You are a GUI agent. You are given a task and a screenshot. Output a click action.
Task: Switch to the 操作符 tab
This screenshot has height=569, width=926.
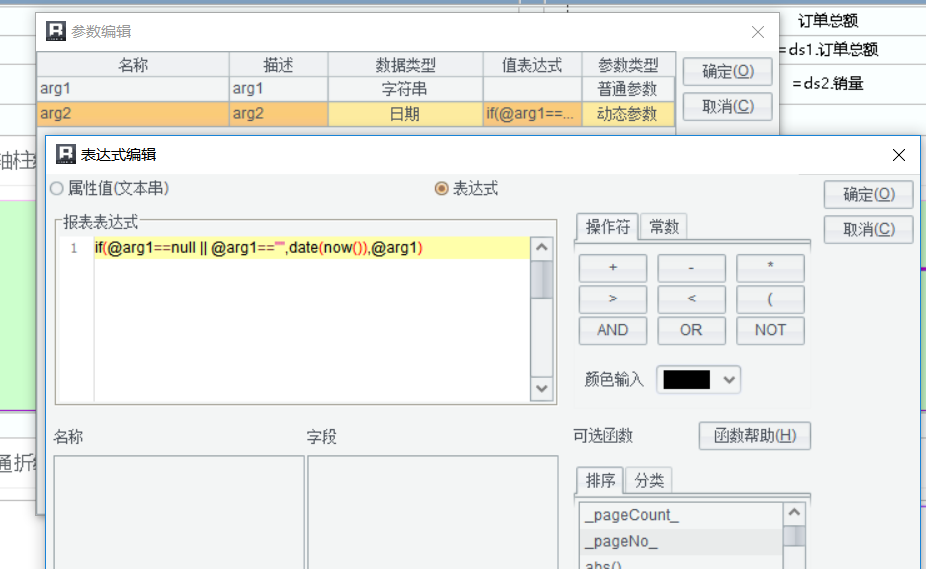pyautogui.click(x=607, y=227)
